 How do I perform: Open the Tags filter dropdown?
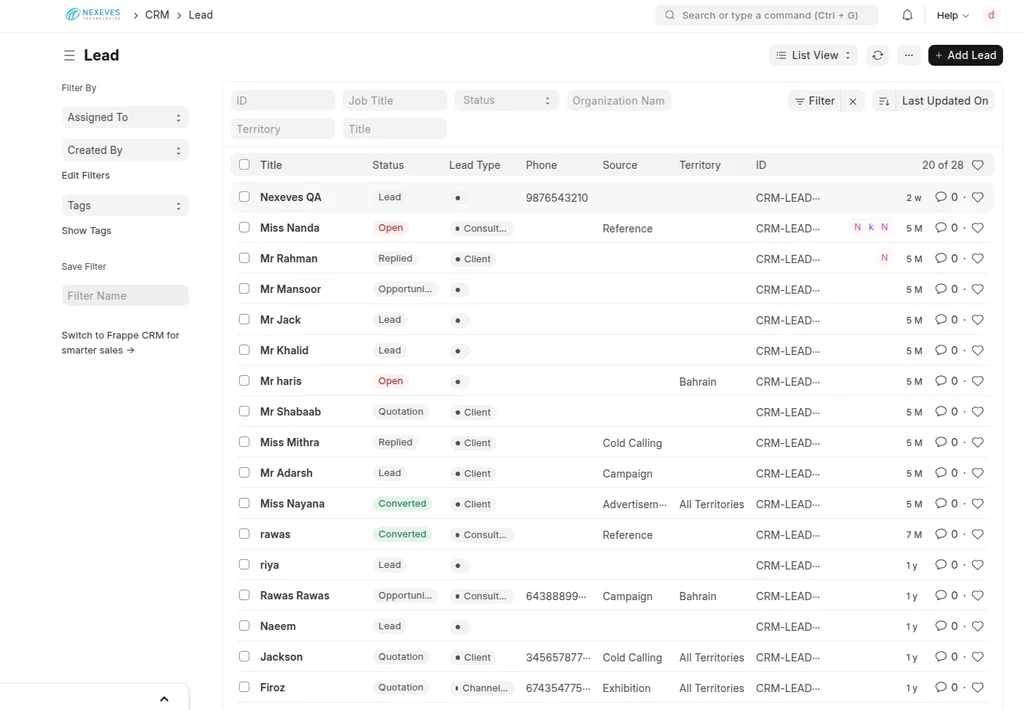[x=125, y=206]
